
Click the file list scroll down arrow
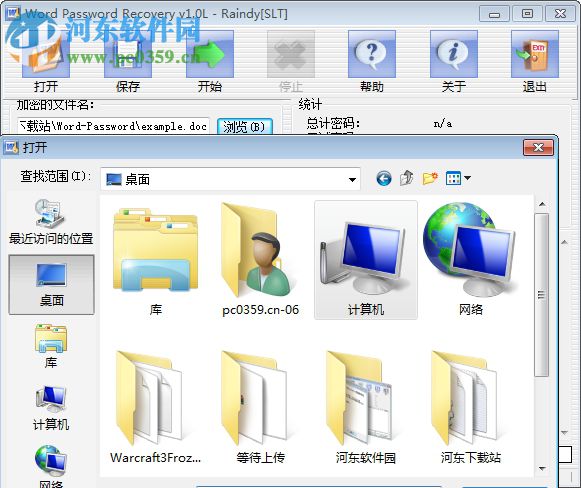542,469
